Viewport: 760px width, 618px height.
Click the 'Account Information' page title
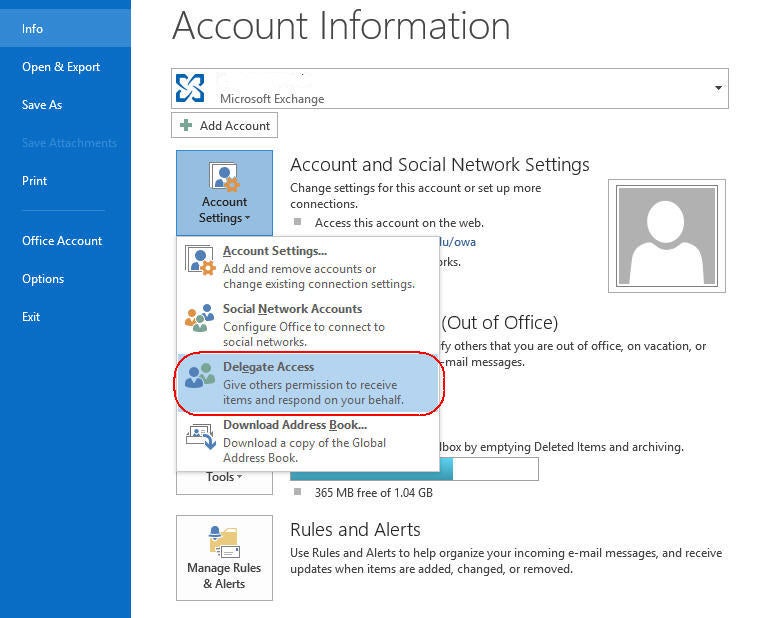click(341, 25)
